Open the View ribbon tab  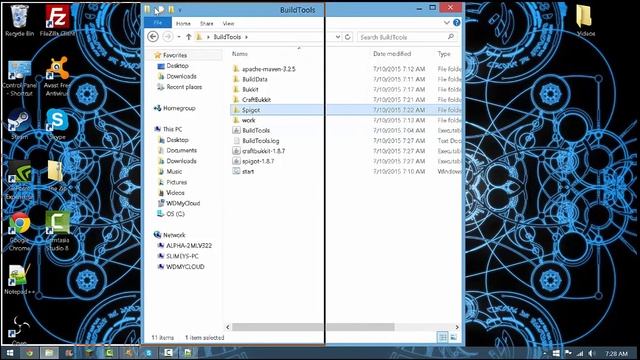pyautogui.click(x=228, y=23)
